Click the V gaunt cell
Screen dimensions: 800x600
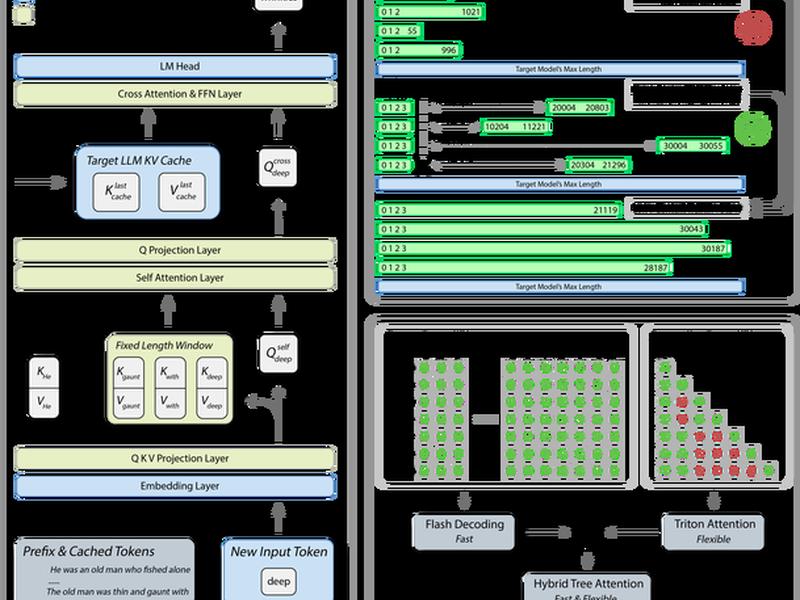[128, 403]
